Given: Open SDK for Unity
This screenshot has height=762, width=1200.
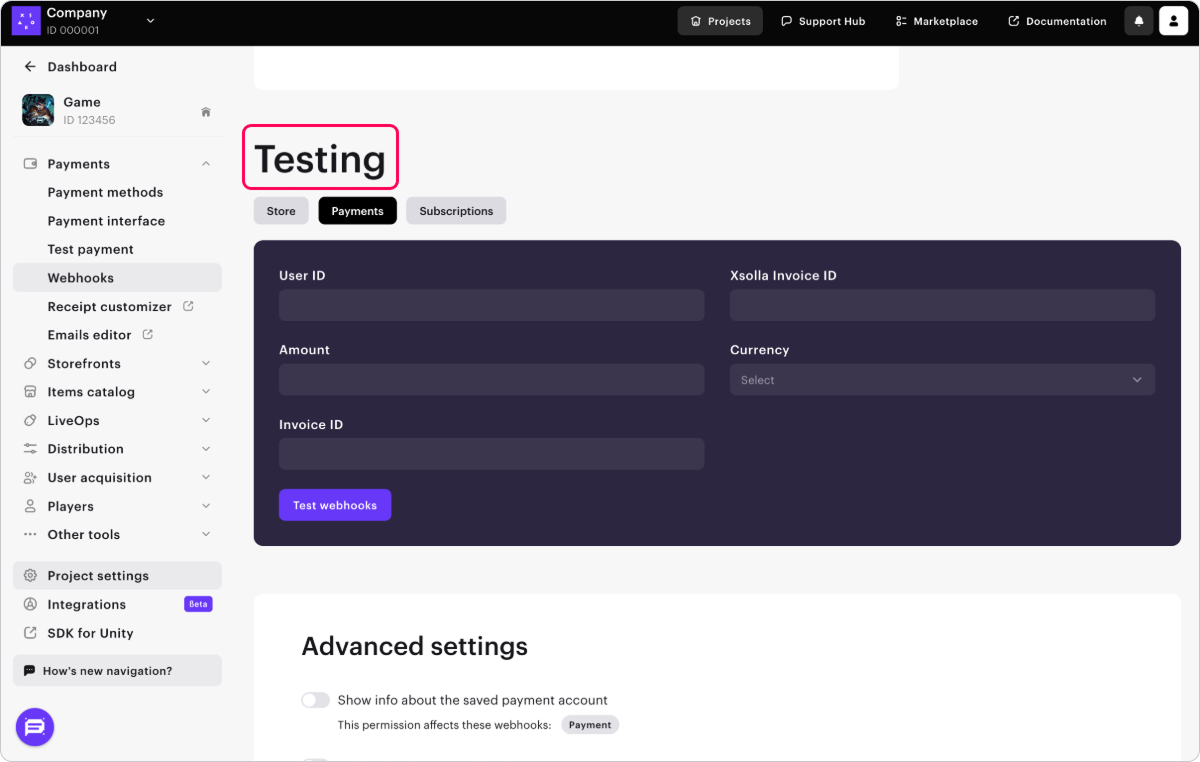Looking at the screenshot, I should (90, 633).
